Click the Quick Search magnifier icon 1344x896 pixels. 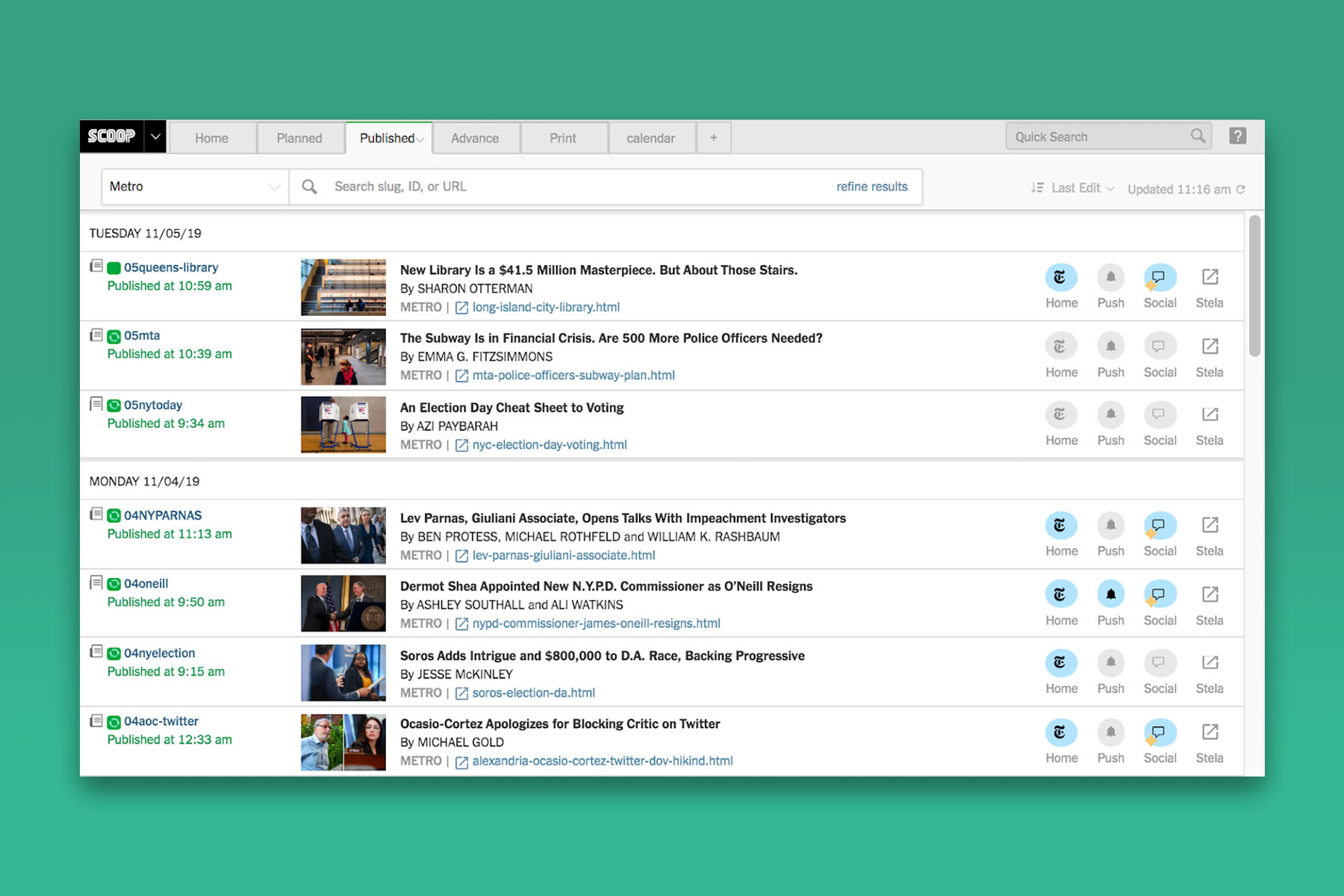tap(1198, 136)
